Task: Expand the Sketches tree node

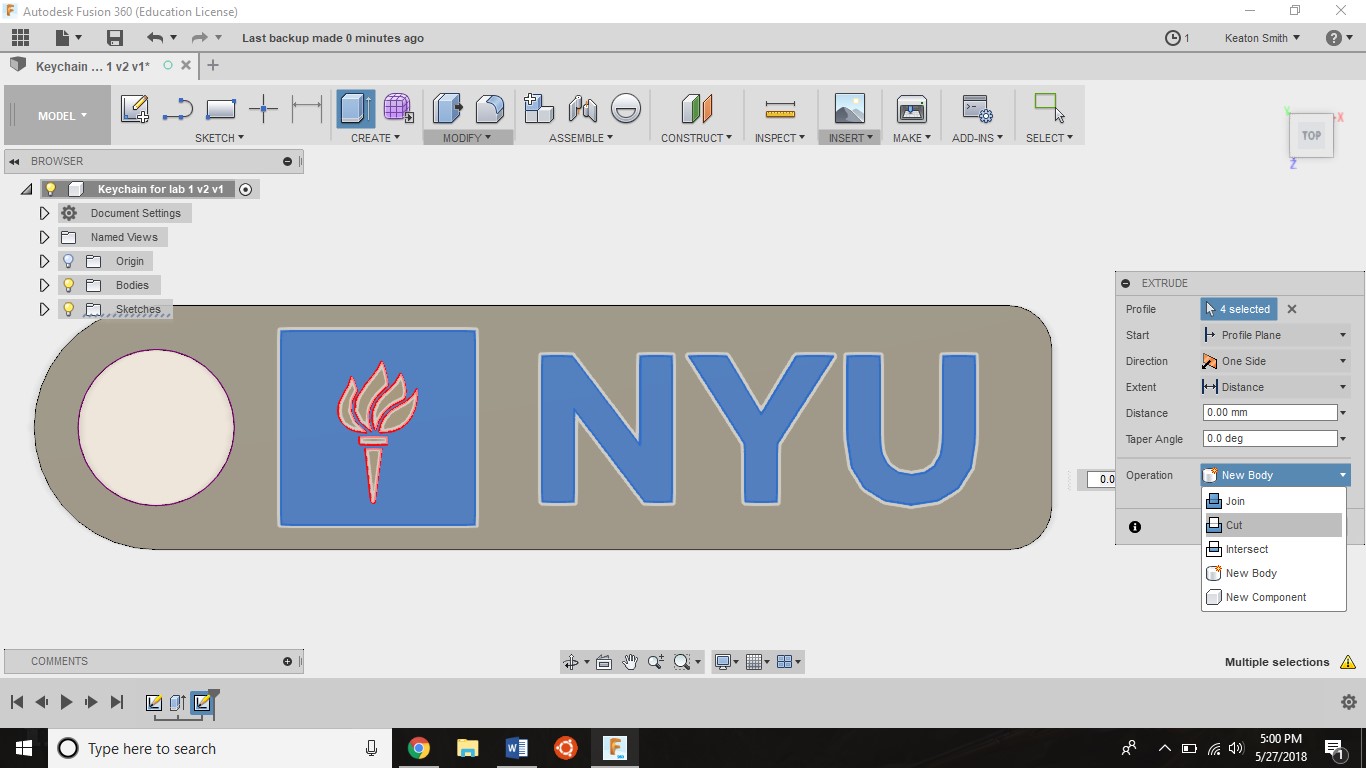Action: point(44,309)
